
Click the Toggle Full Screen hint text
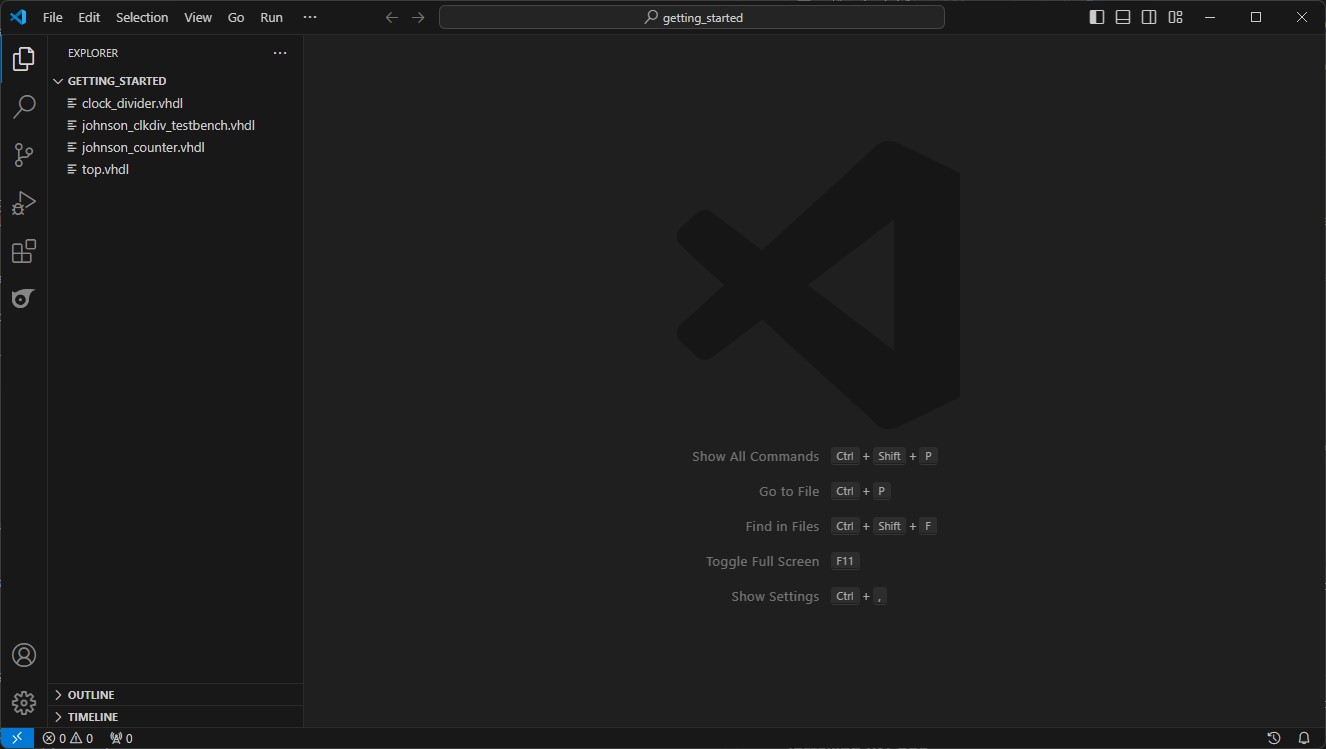pos(762,561)
